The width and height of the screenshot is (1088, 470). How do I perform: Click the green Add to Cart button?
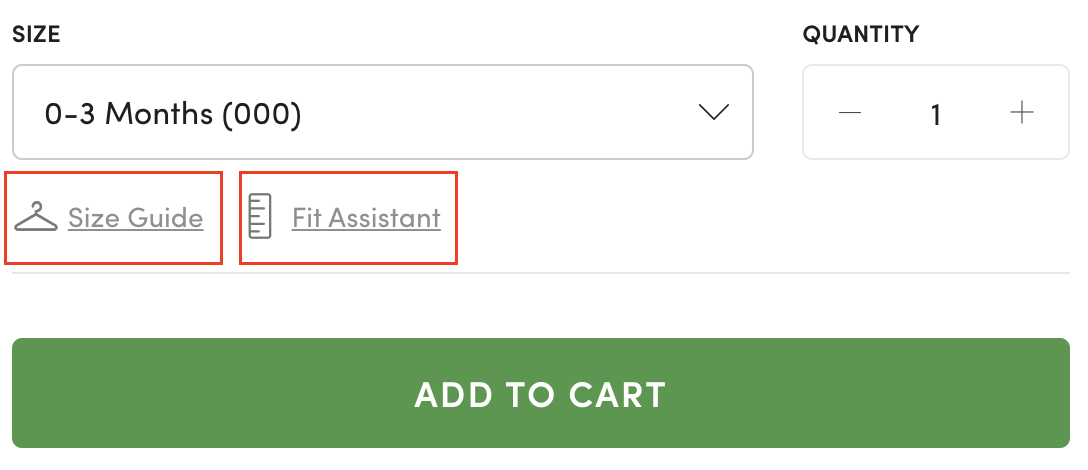coord(540,393)
